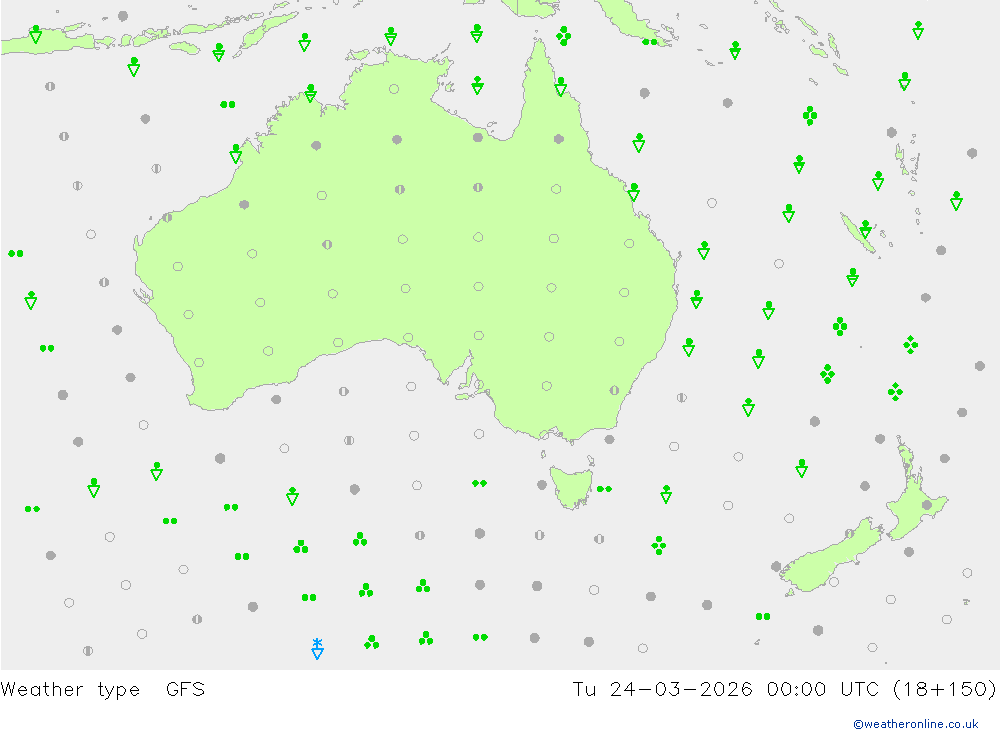Screen dimensions: 1000x733
Task: Click the blue snow shower symbol
Action: point(317,649)
